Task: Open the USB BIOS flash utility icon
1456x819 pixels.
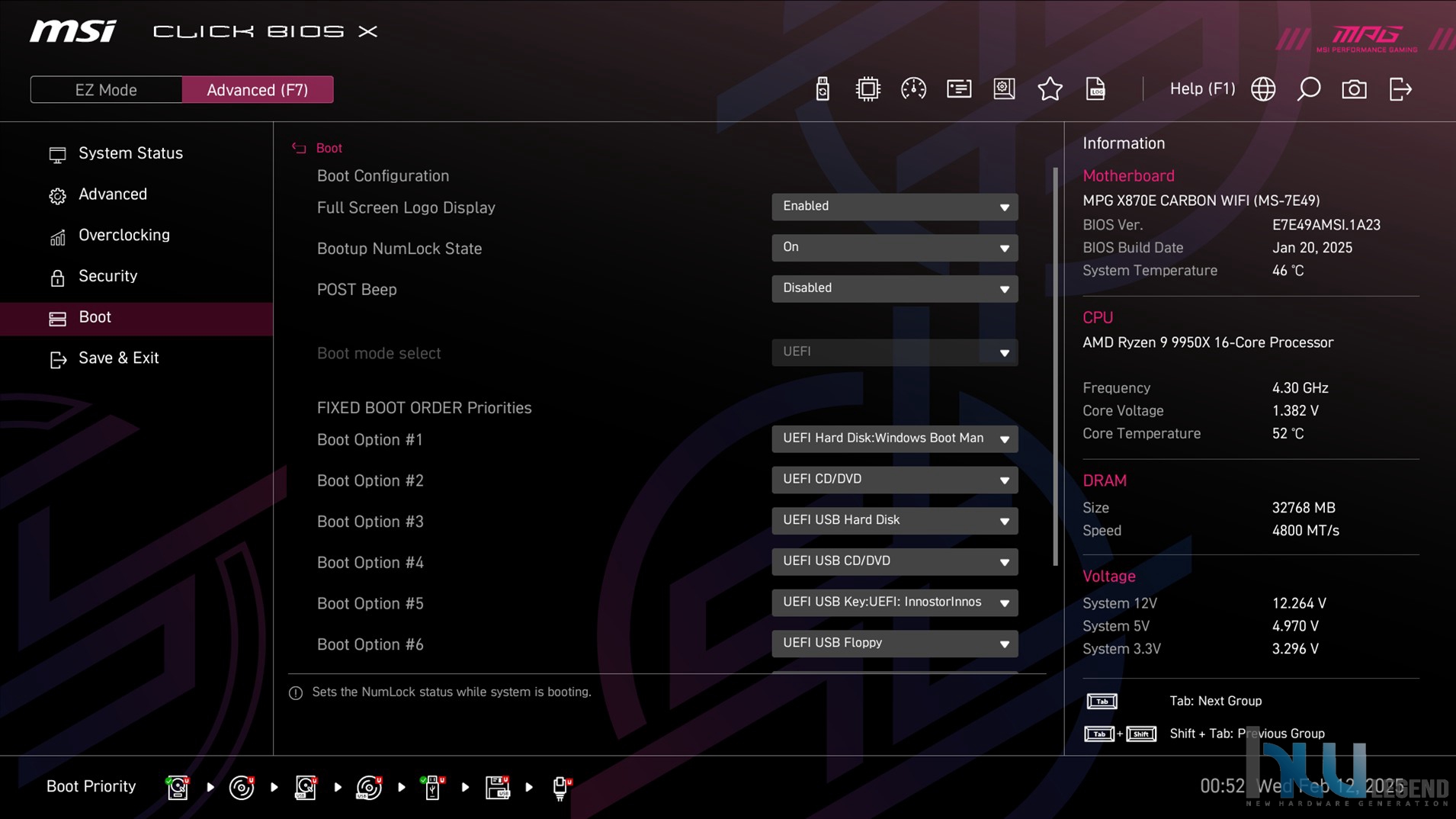Action: pyautogui.click(x=822, y=89)
